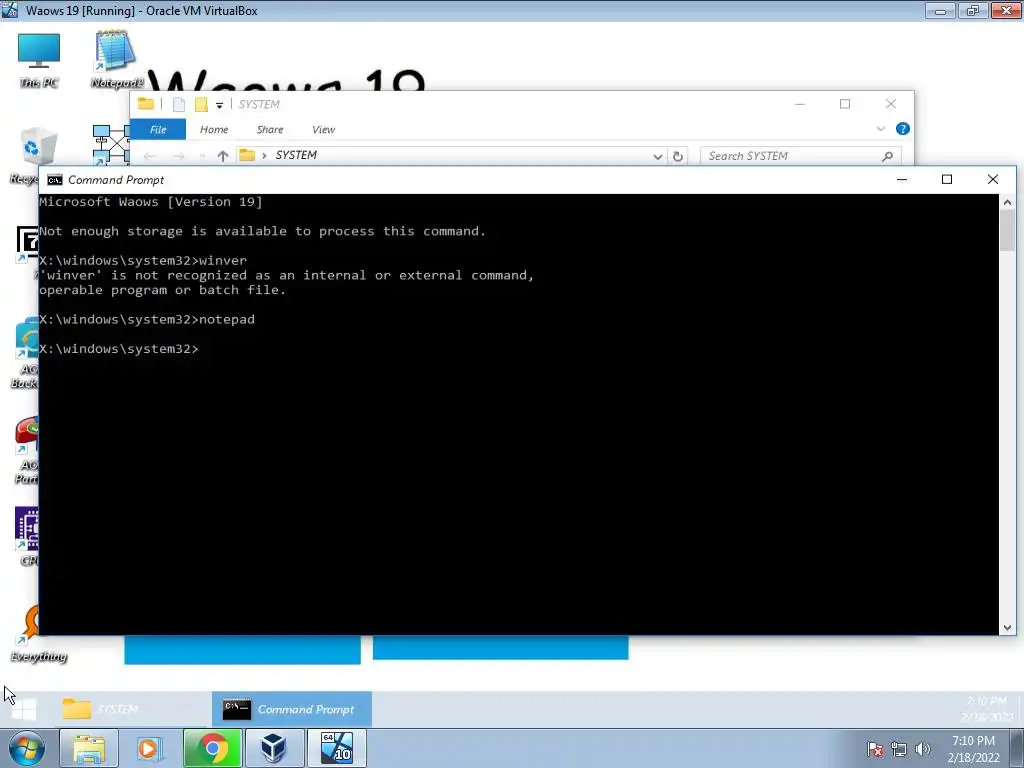Expand the explorer ribbon with the chevron
Screen dimensions: 1024x768
click(x=880, y=129)
